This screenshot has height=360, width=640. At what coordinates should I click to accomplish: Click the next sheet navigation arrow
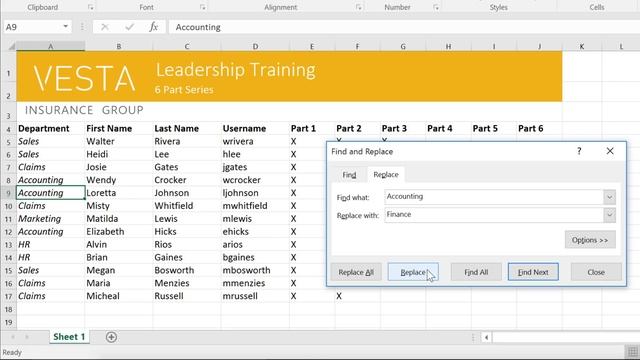tap(27, 337)
